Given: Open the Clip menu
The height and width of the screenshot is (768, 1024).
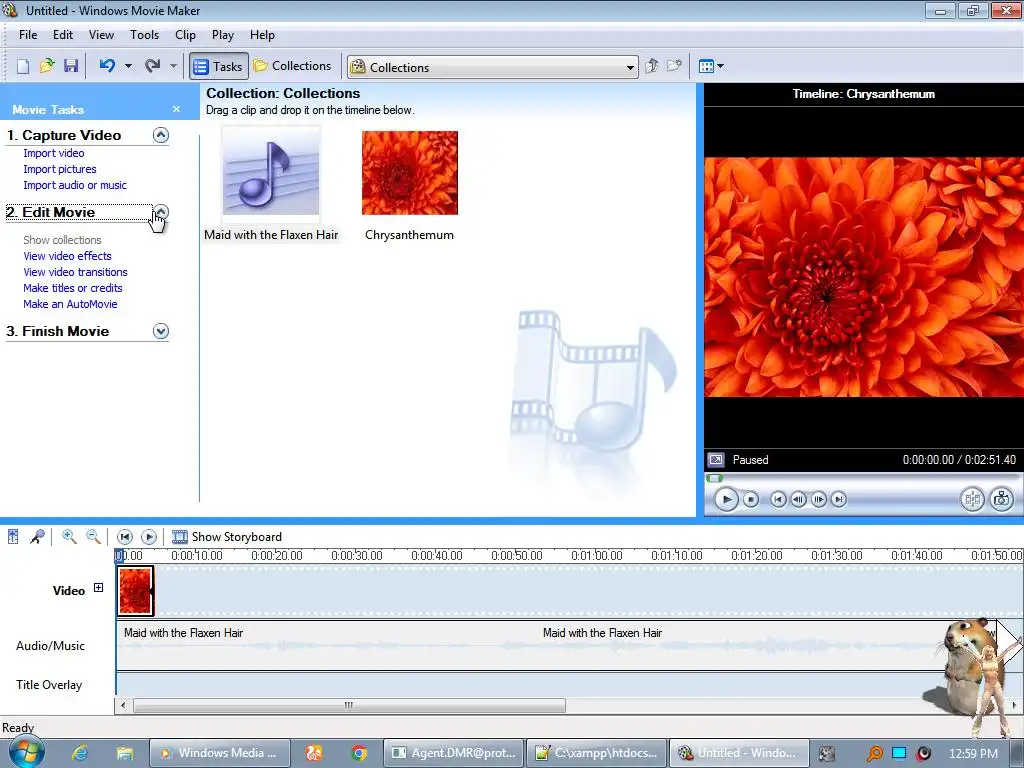Looking at the screenshot, I should coord(185,35).
